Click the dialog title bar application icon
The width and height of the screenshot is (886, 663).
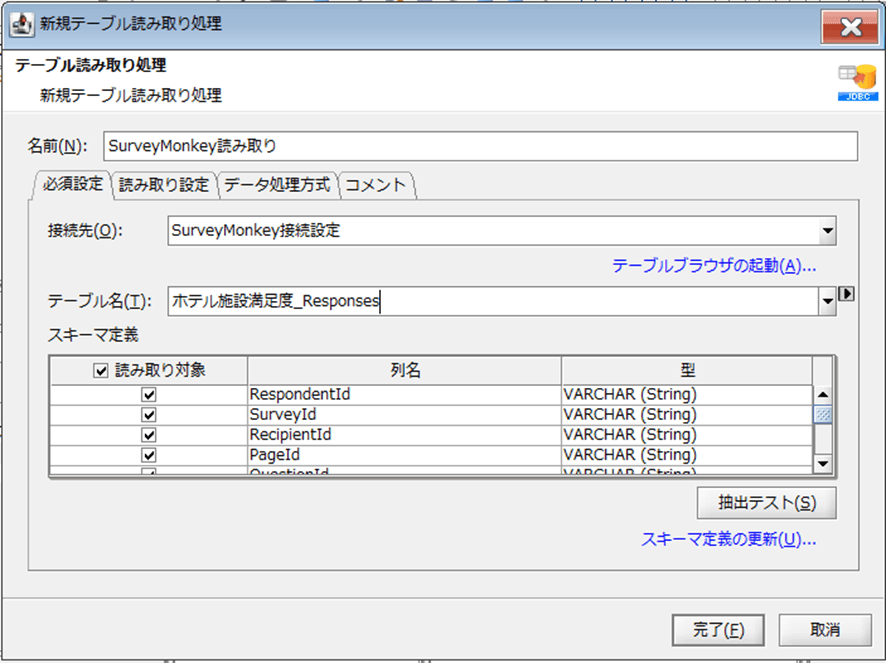click(x=22, y=25)
